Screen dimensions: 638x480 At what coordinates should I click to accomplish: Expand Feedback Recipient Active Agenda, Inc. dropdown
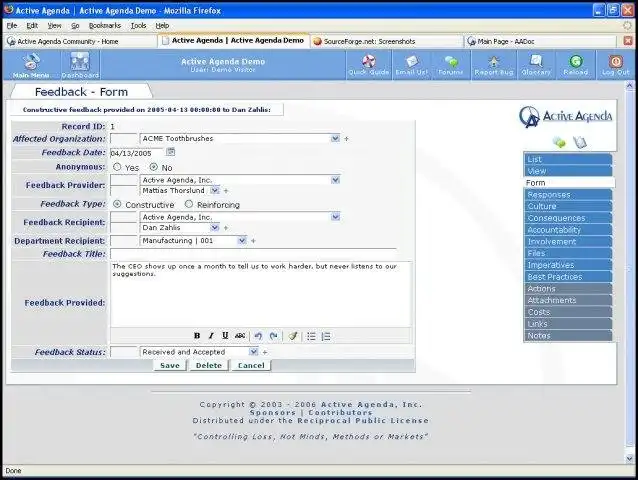pyautogui.click(x=335, y=217)
